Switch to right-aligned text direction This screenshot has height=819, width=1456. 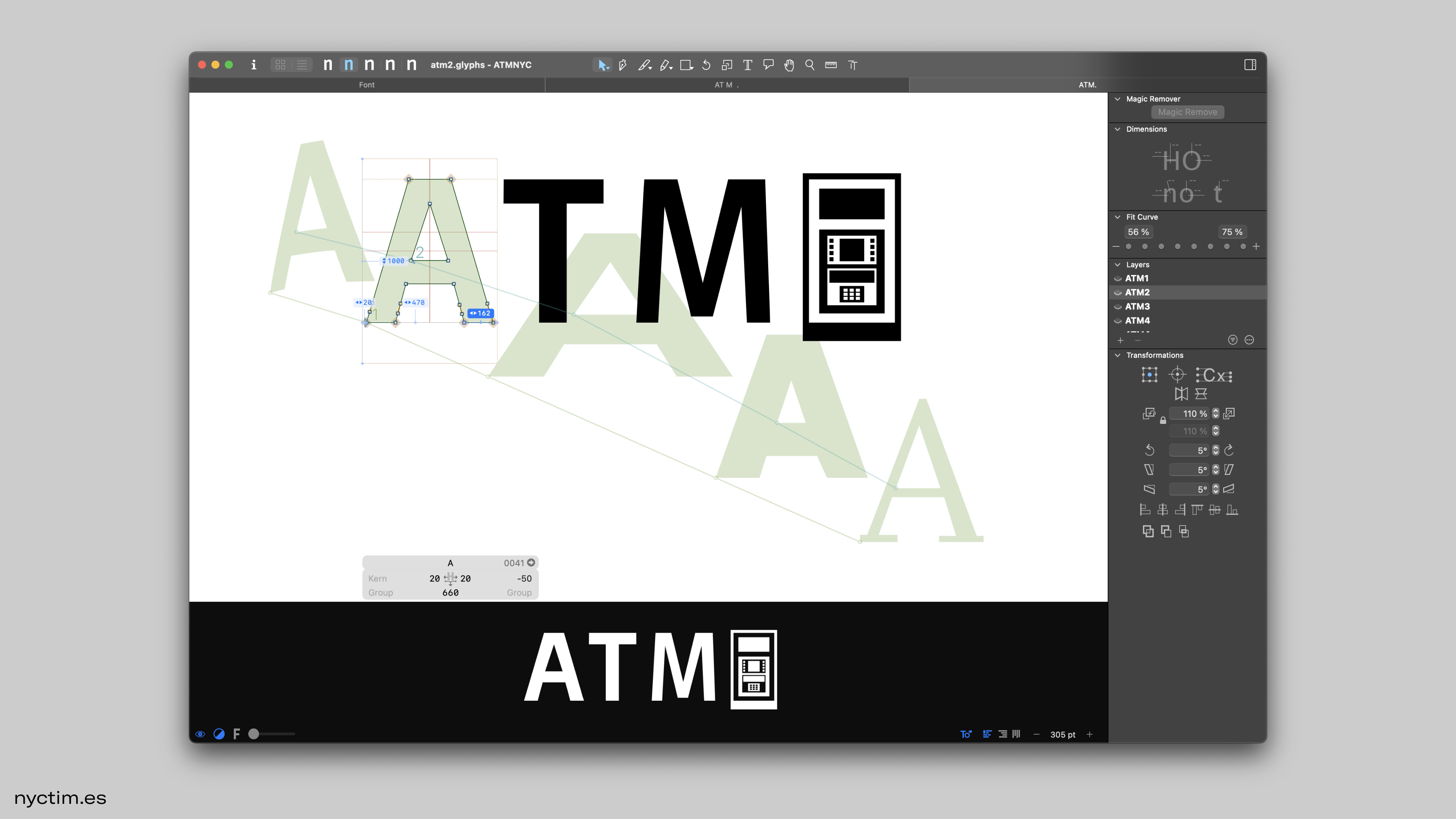1002,734
